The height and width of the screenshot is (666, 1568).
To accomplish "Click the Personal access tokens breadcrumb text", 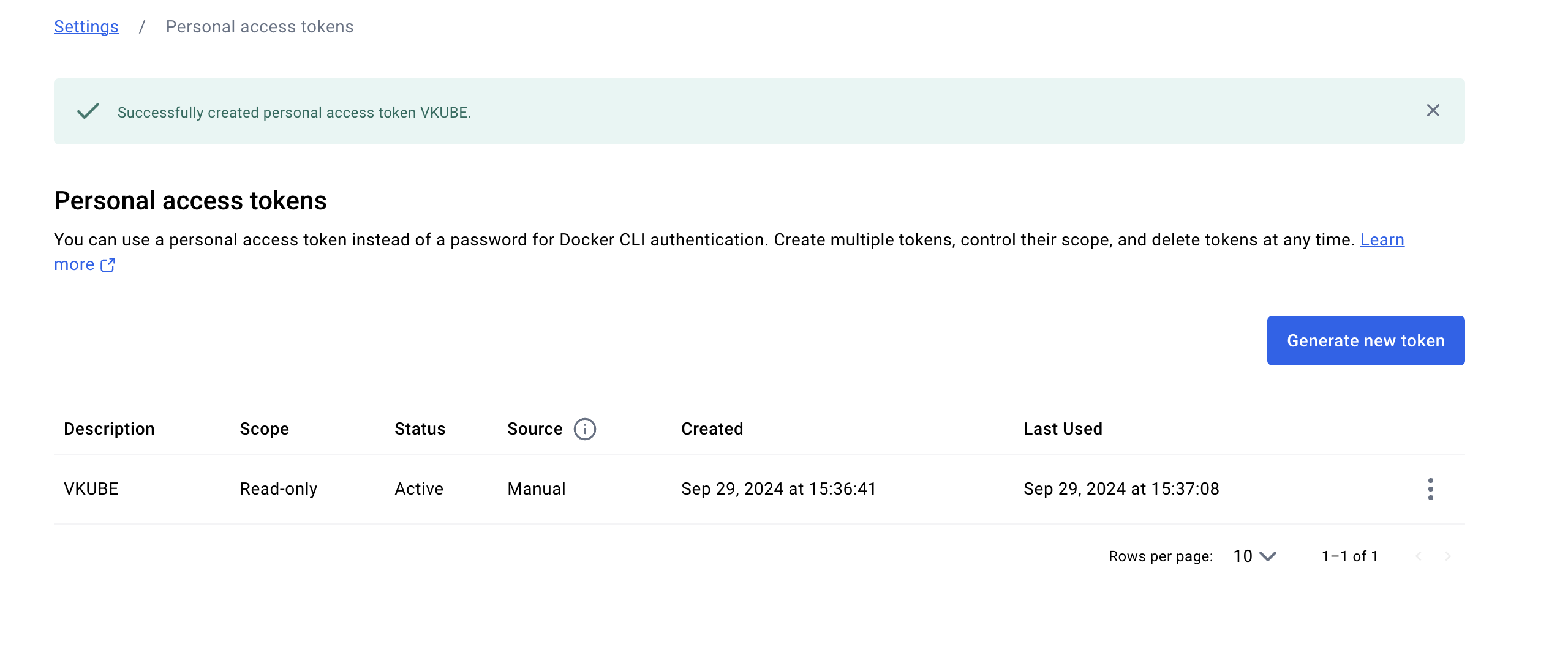I will 260,27.
